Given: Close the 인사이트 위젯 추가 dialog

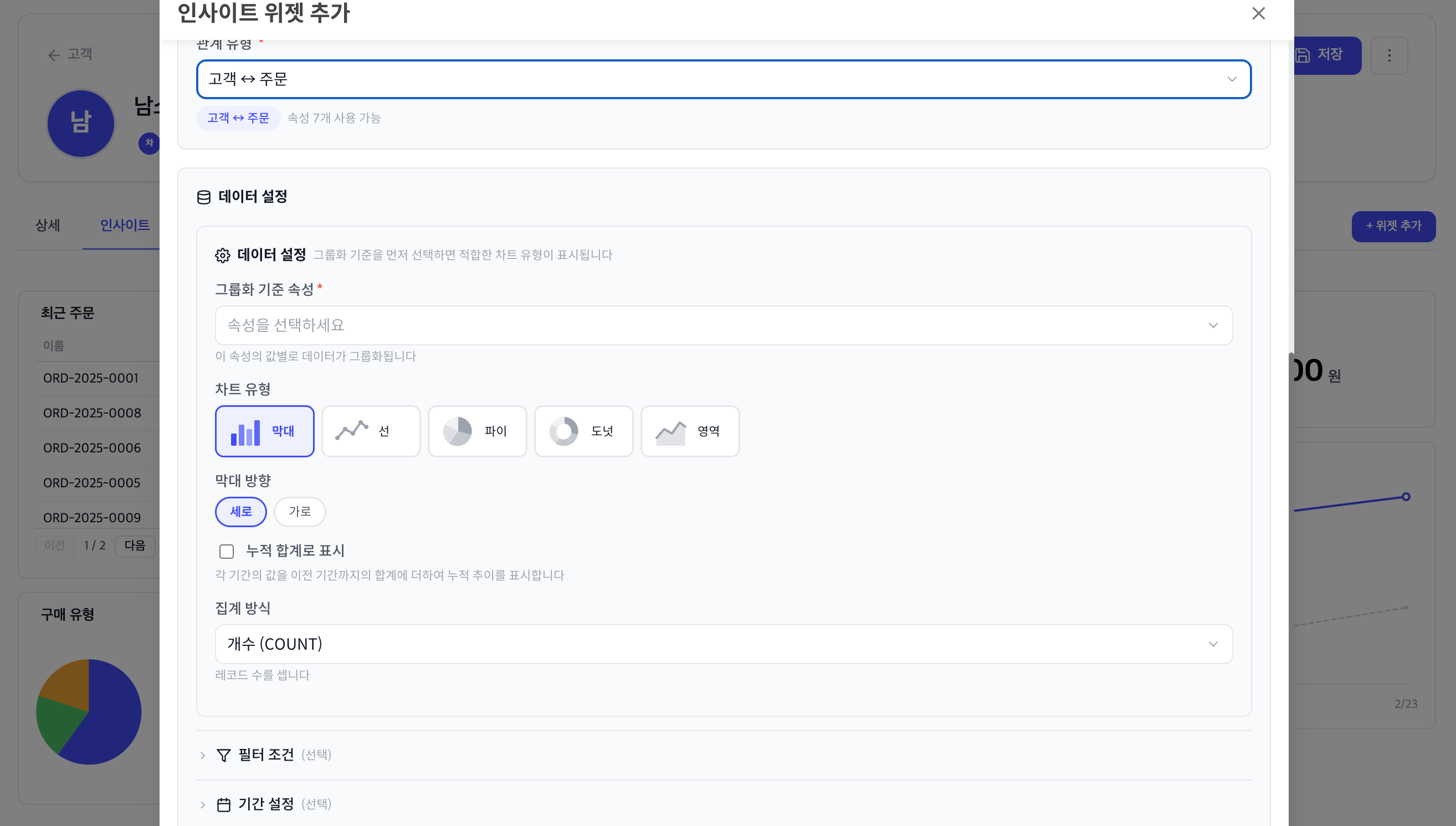Looking at the screenshot, I should pos(1258,13).
